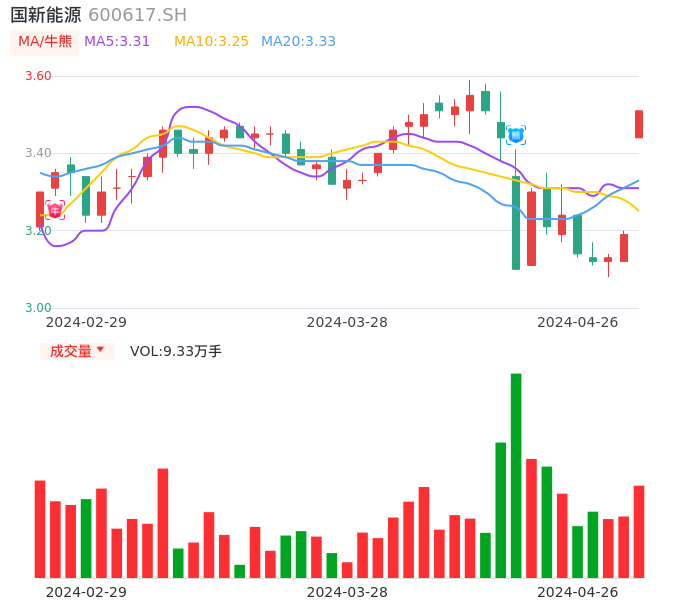
Task: Click the 600617.SH stock code
Action: click(137, 15)
